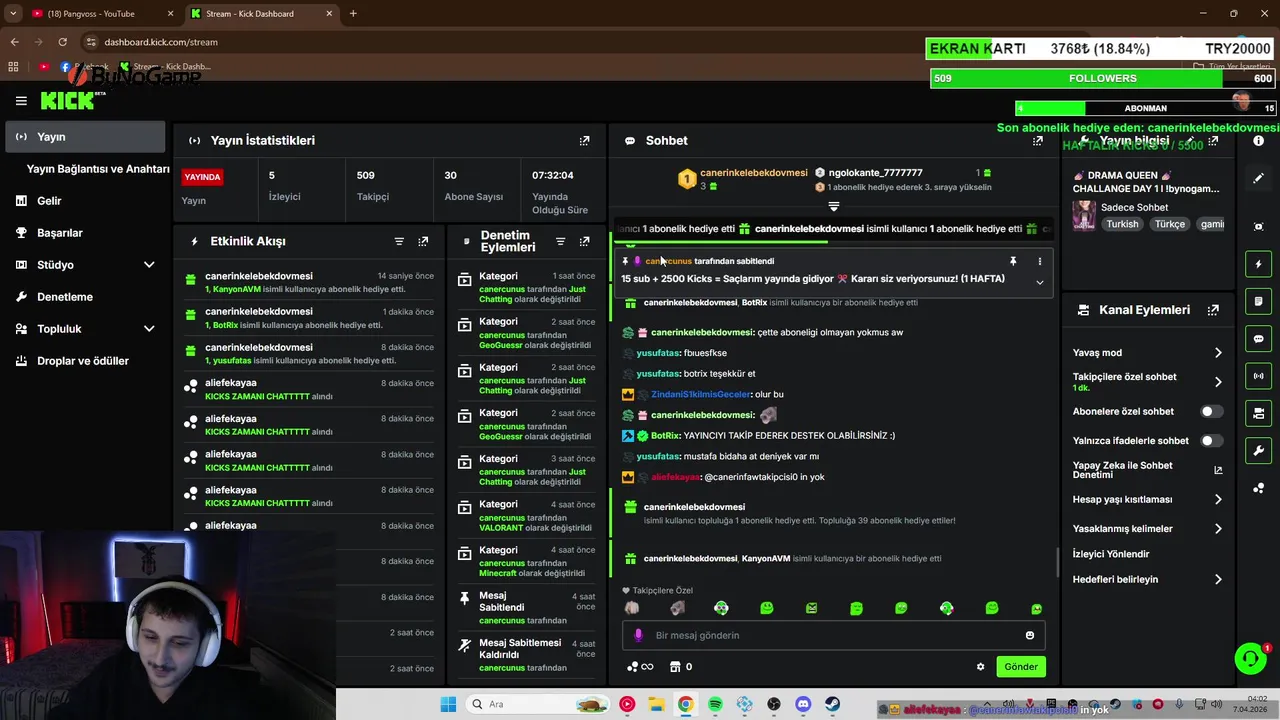Reload the dashboard page
Screen dimensions: 1280x720
click(62, 42)
